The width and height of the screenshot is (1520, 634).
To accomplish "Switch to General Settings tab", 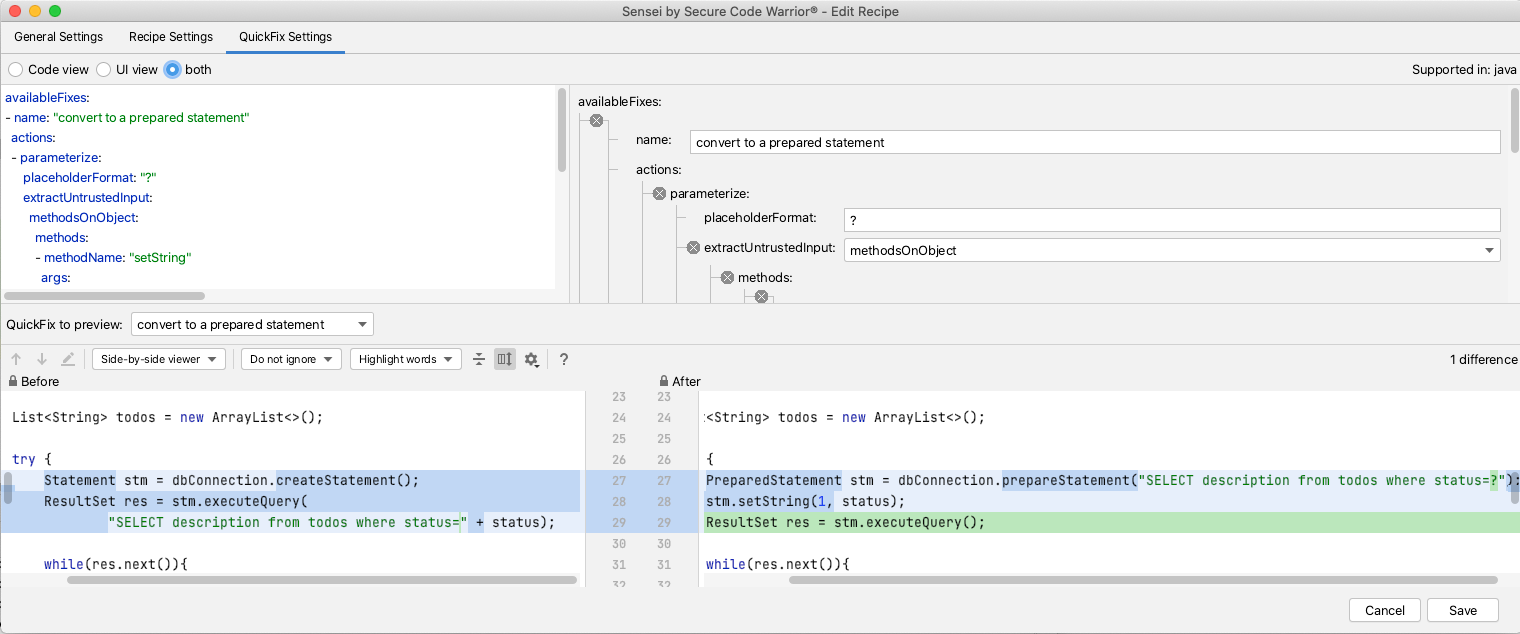I will [58, 37].
